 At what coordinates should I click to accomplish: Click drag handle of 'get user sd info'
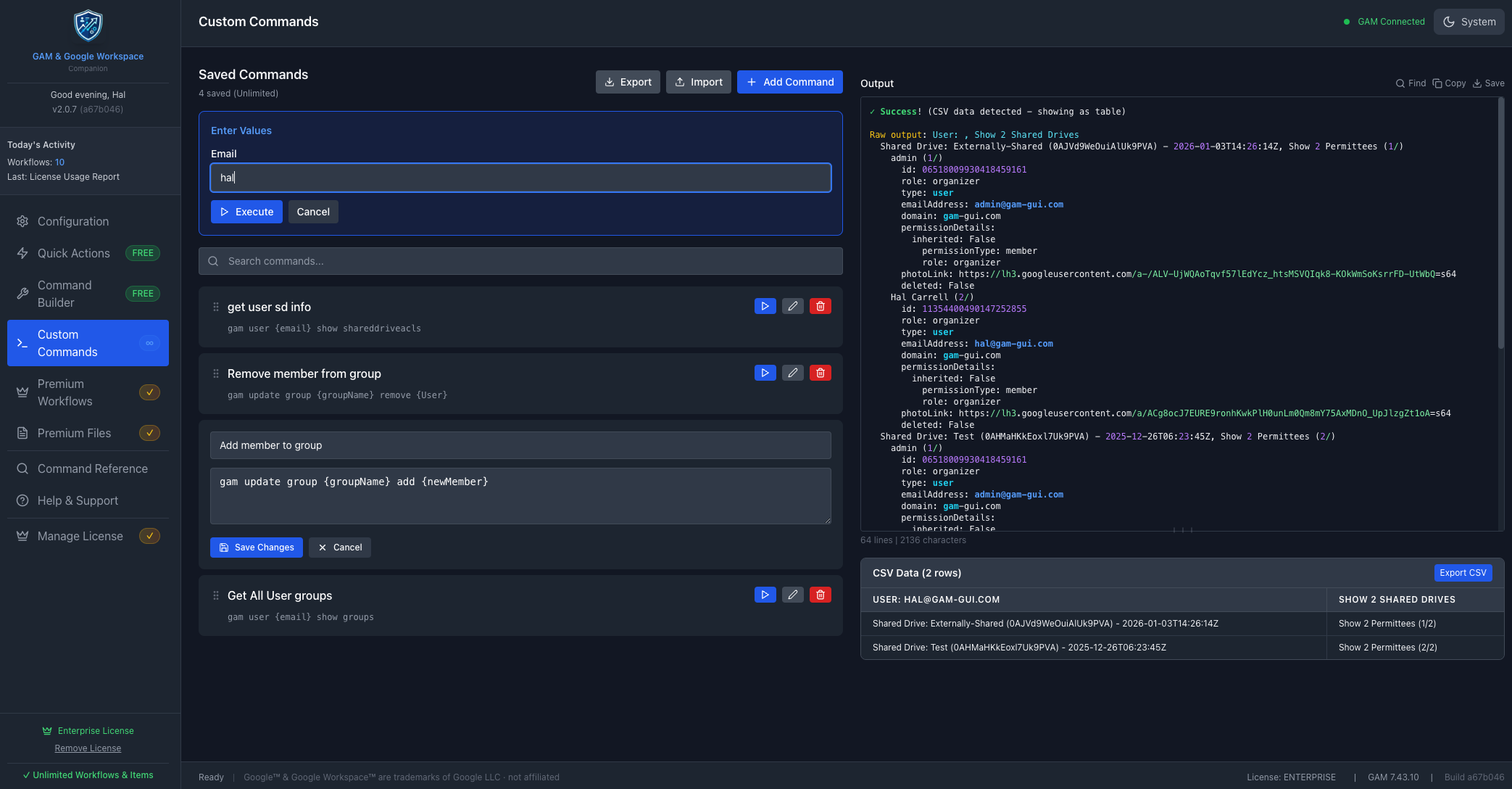point(215,307)
